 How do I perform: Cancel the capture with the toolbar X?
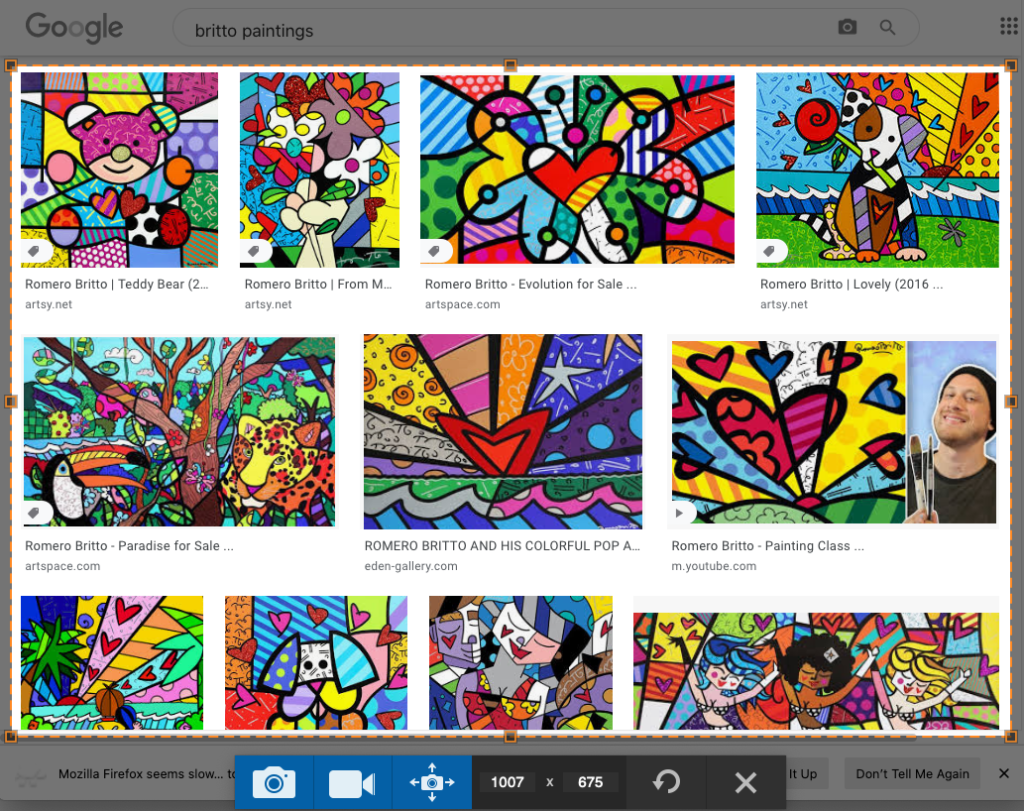(746, 782)
